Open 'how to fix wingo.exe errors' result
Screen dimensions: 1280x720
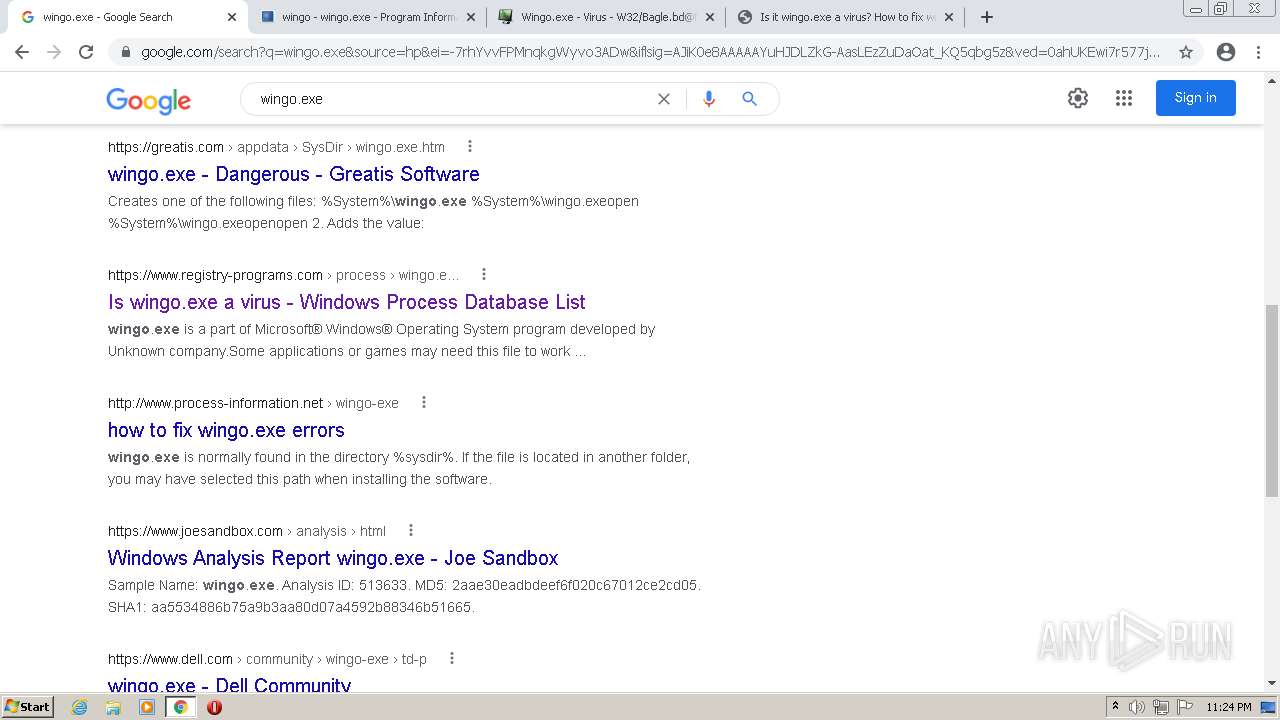226,430
